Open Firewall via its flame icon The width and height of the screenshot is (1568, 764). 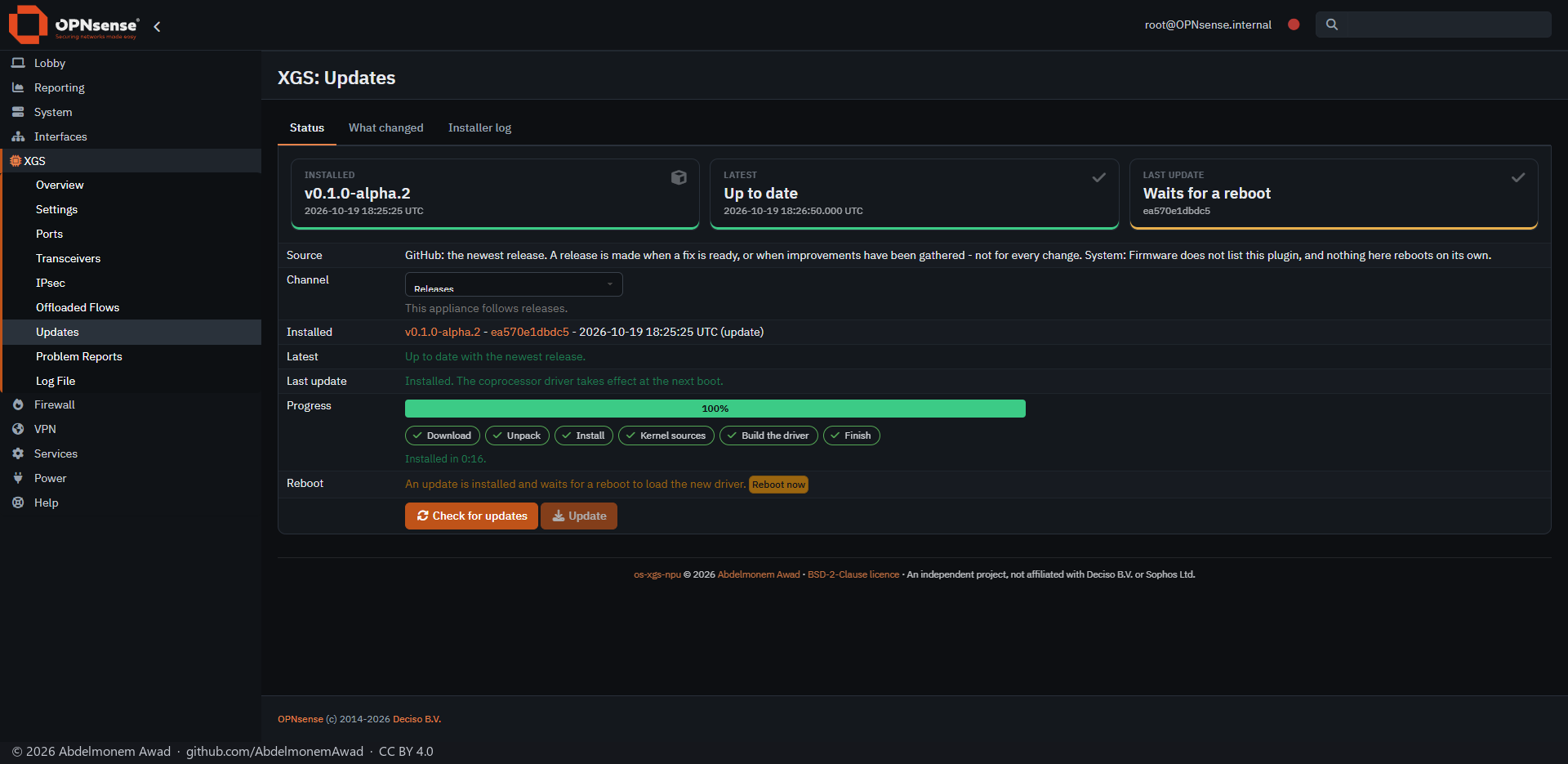[x=18, y=404]
